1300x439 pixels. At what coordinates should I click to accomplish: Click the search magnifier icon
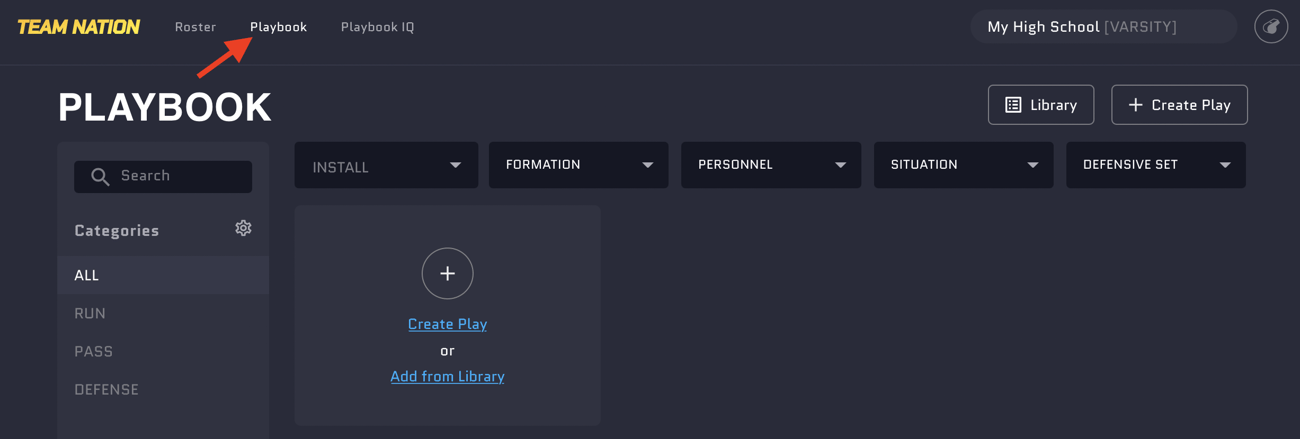(x=100, y=177)
